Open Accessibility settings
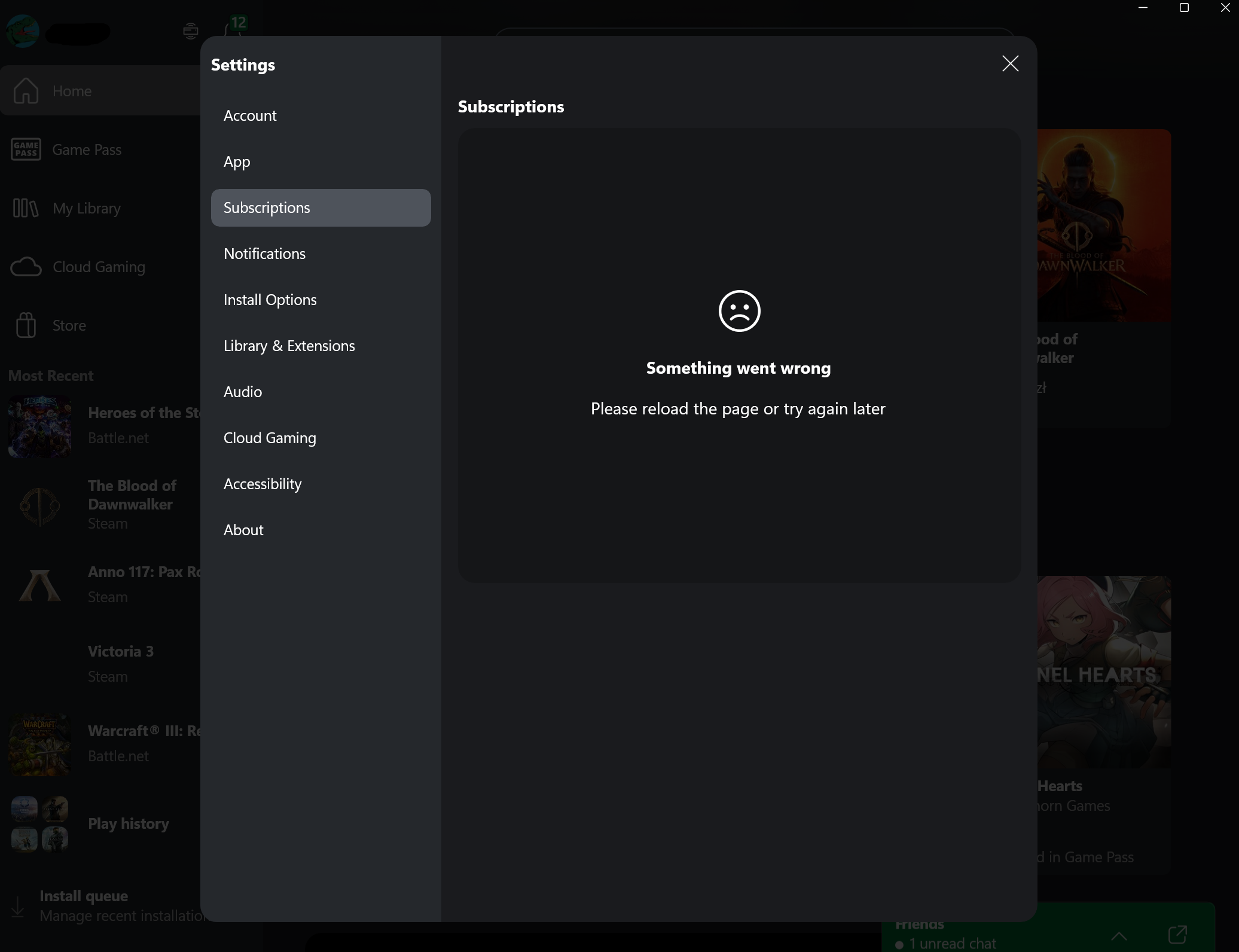The height and width of the screenshot is (952, 1239). [321, 484]
